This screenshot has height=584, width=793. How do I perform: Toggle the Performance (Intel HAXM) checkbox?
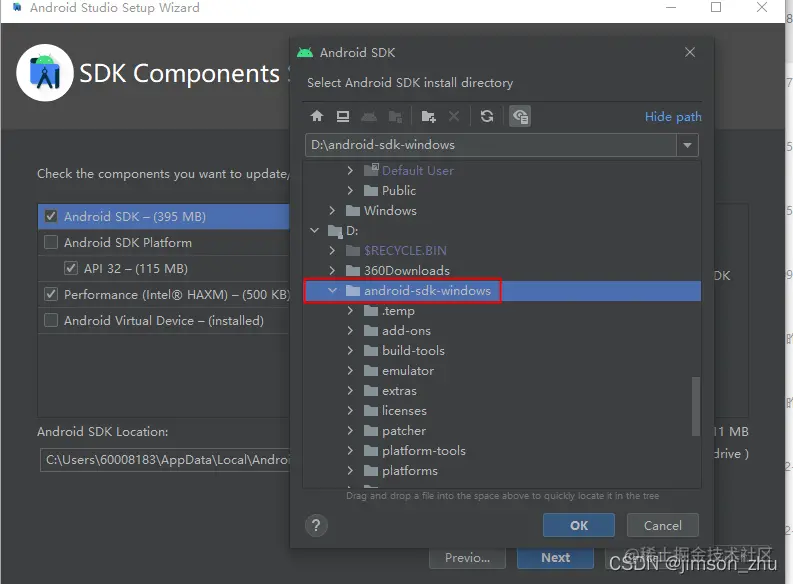(x=51, y=294)
